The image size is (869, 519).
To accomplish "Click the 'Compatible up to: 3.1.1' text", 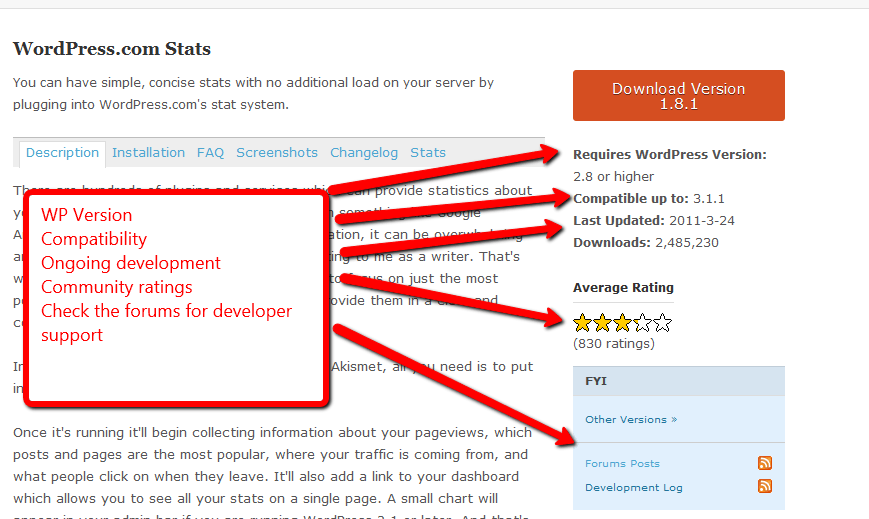I will [649, 199].
